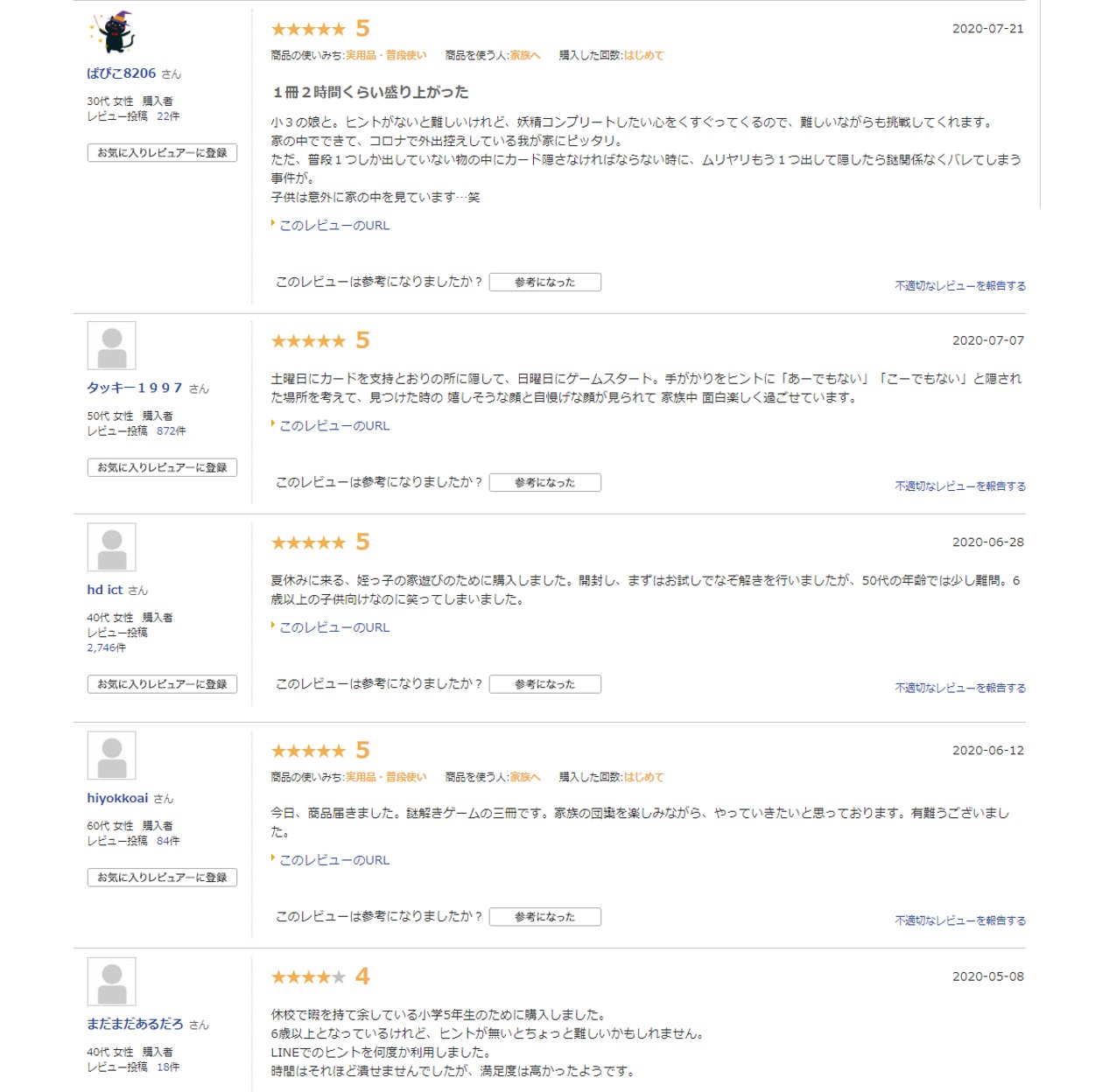Click star rating on 2020-06-28 review

308,543
